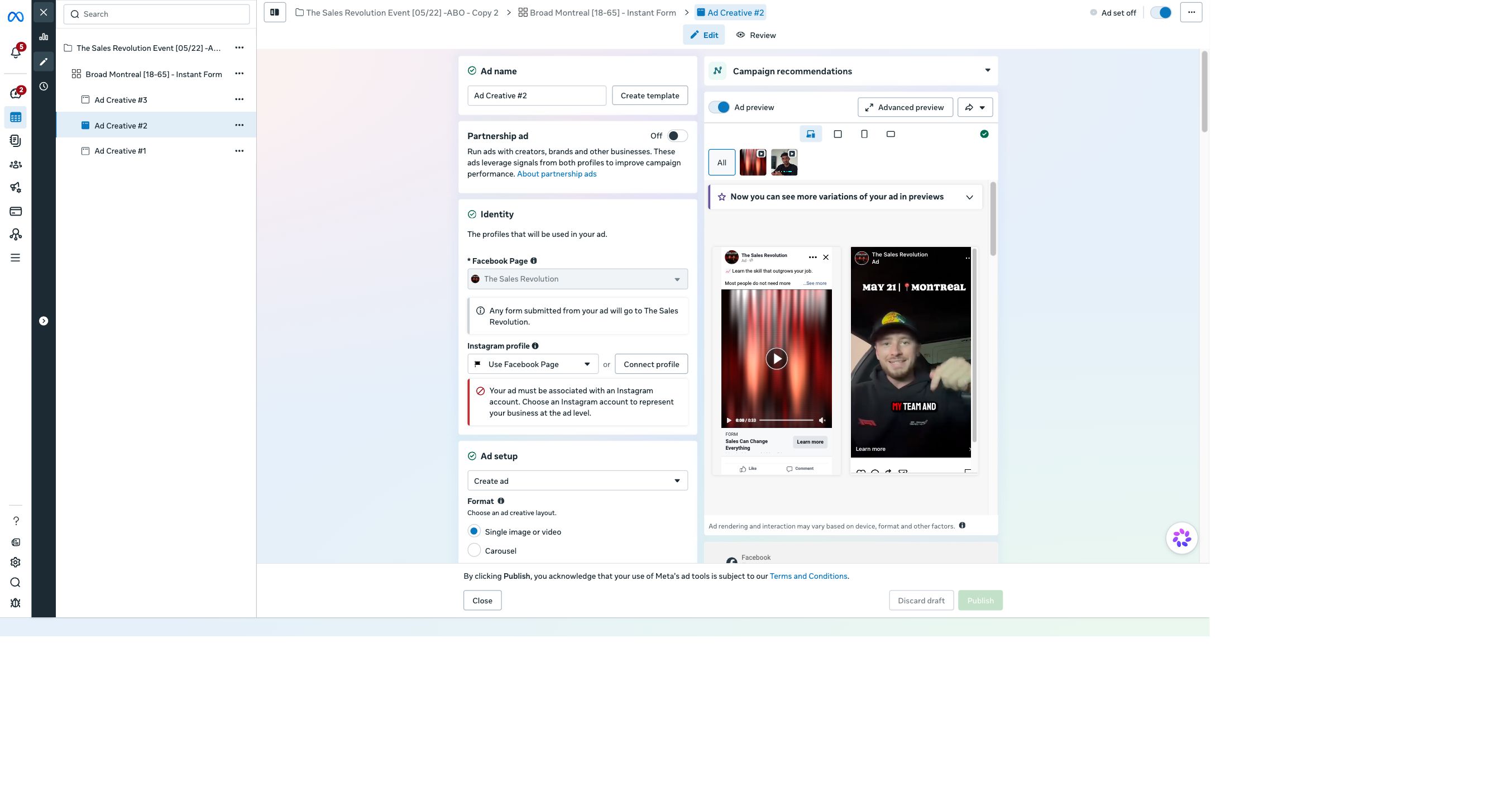The width and height of the screenshot is (1512, 795).
Task: Open the bar chart performance view icon
Action: 44,37
